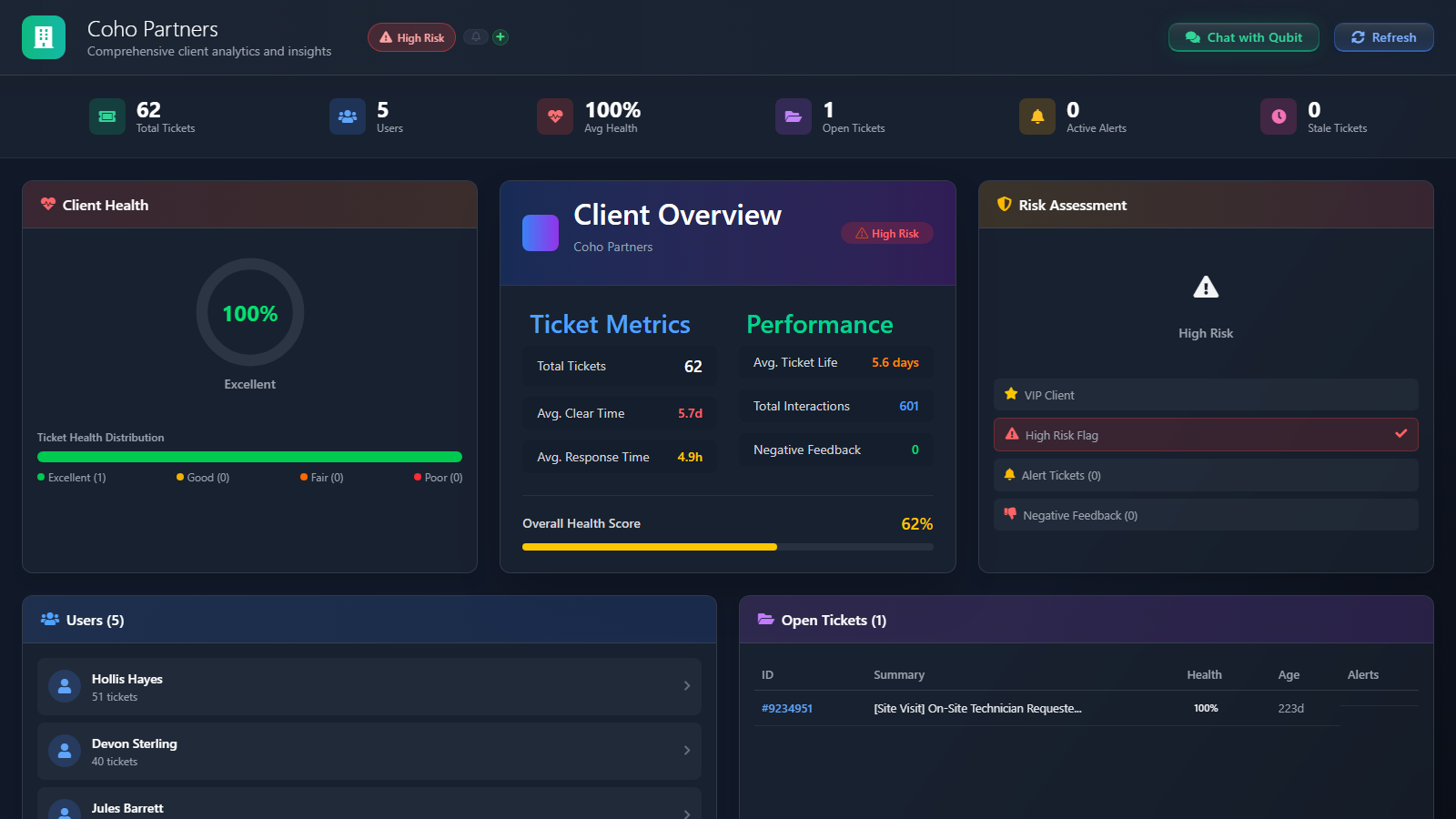Click the Poor (0) legend item
1456x819 pixels.
tap(439, 478)
